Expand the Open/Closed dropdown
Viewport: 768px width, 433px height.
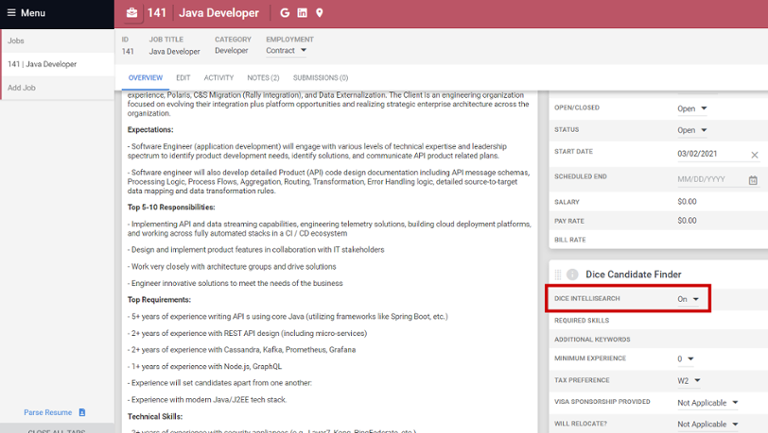point(692,109)
